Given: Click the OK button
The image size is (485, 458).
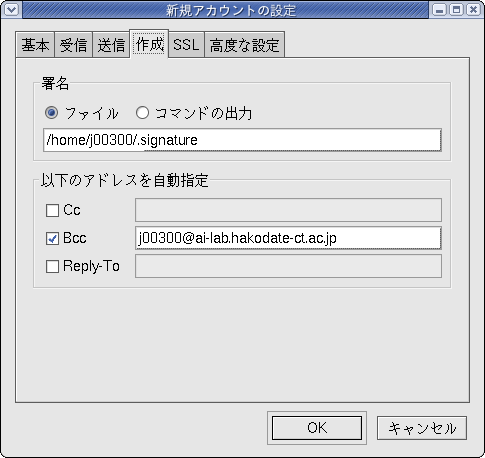Looking at the screenshot, I should (x=317, y=428).
